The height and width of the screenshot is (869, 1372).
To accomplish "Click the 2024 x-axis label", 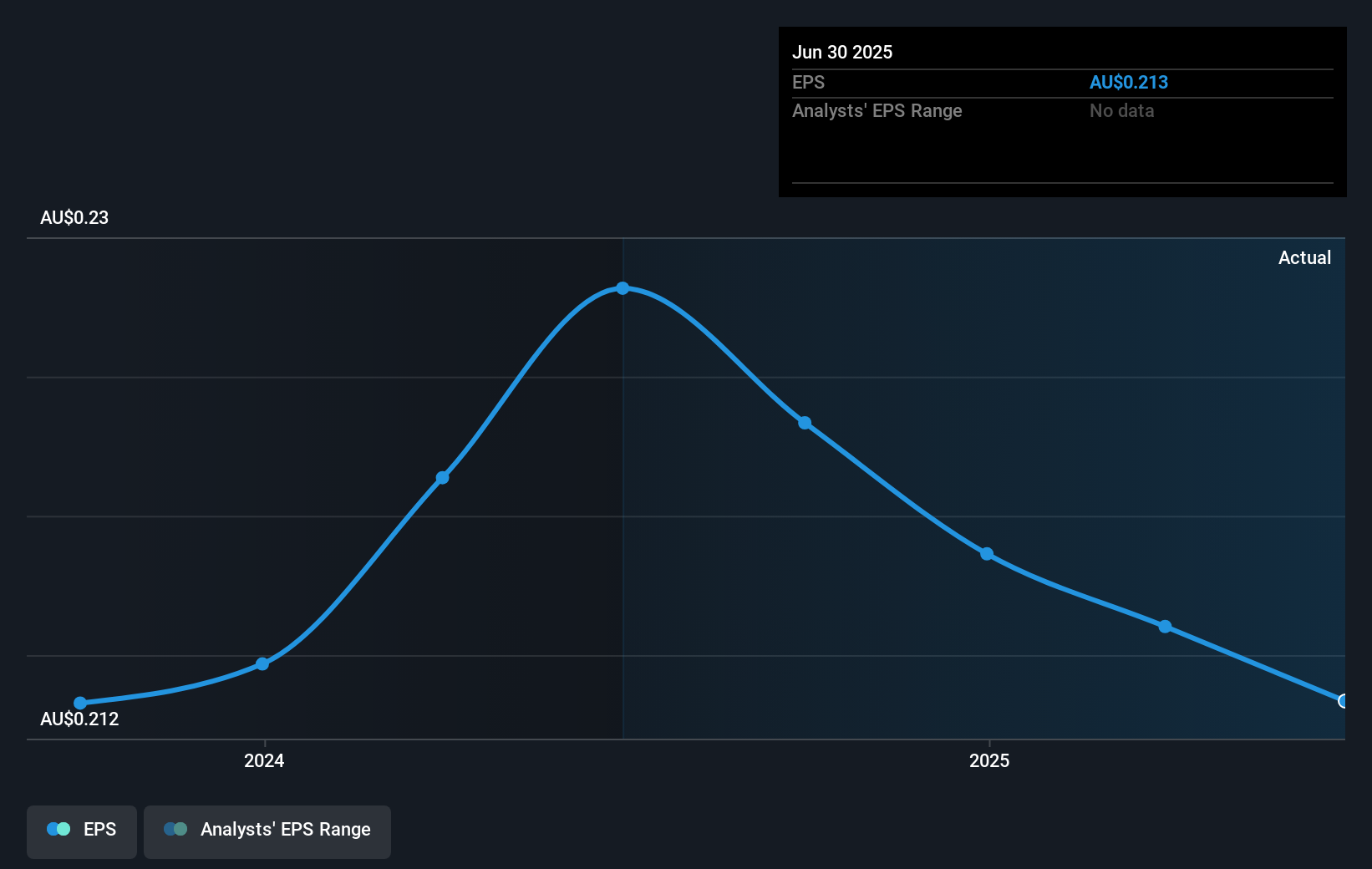I will [x=264, y=760].
